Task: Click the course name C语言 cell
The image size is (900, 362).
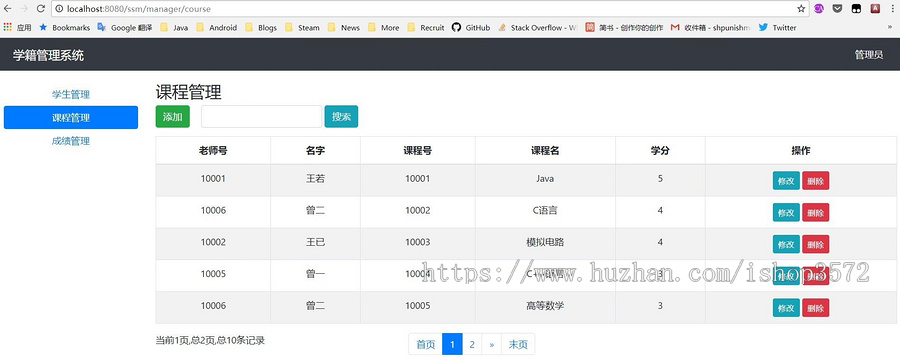Action: click(x=545, y=211)
